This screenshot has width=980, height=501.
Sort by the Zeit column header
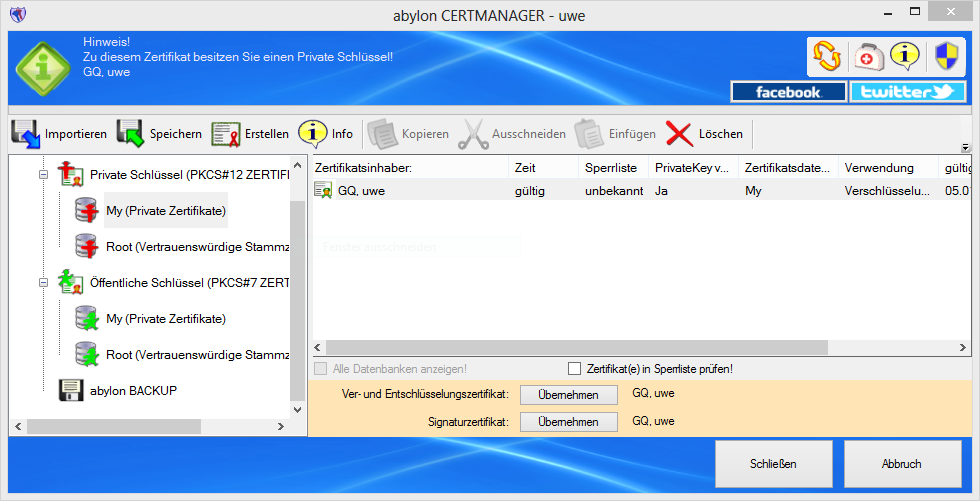pyautogui.click(x=544, y=167)
